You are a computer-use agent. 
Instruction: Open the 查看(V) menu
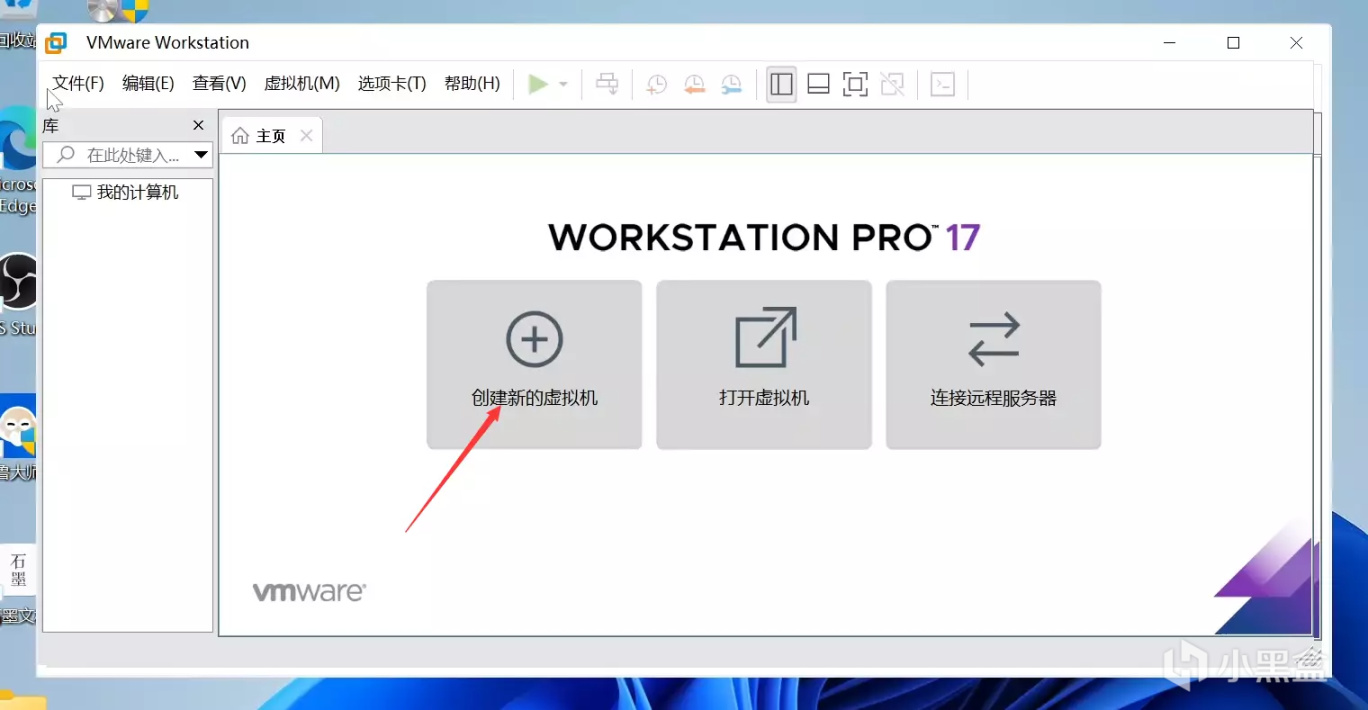(x=219, y=84)
